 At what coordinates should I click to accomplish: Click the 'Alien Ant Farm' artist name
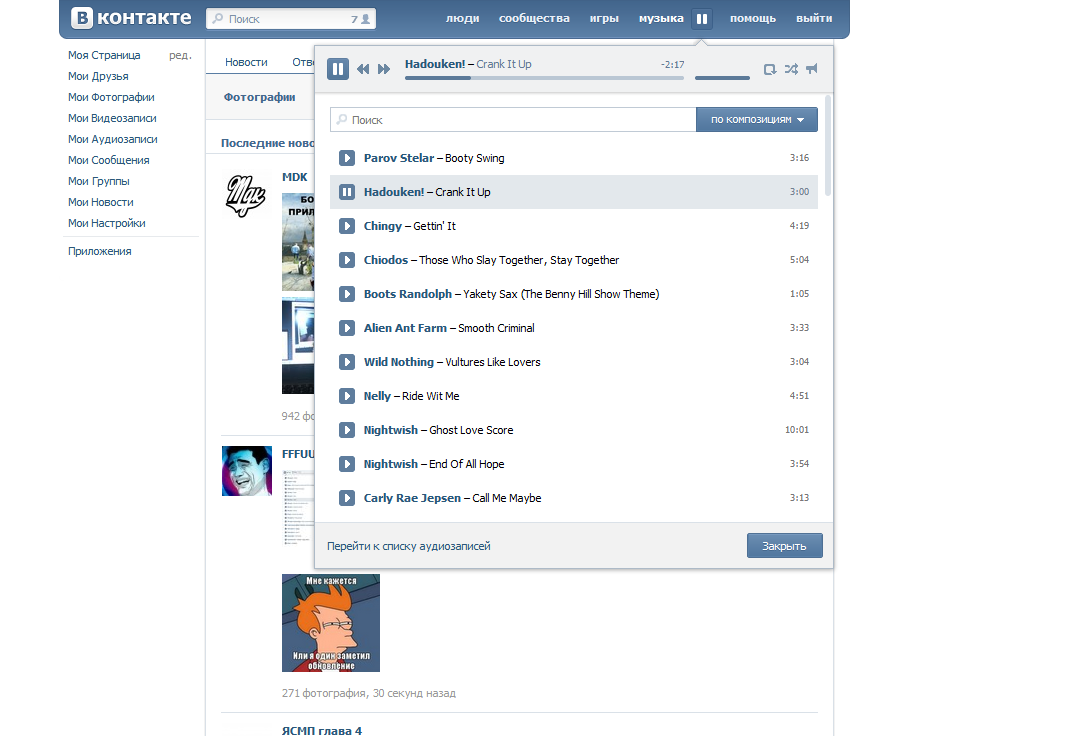pos(405,328)
